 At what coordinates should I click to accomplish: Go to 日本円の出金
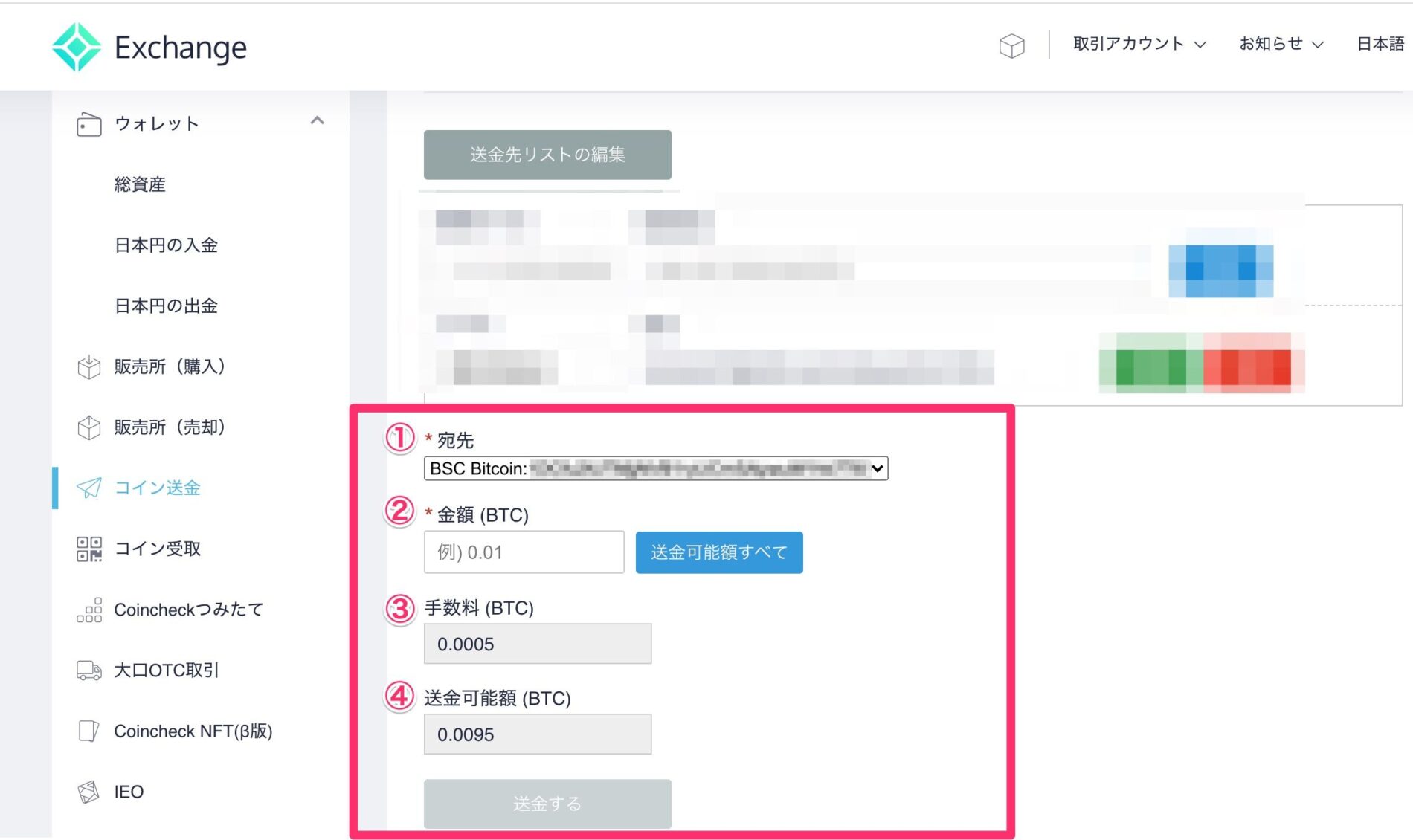click(166, 306)
